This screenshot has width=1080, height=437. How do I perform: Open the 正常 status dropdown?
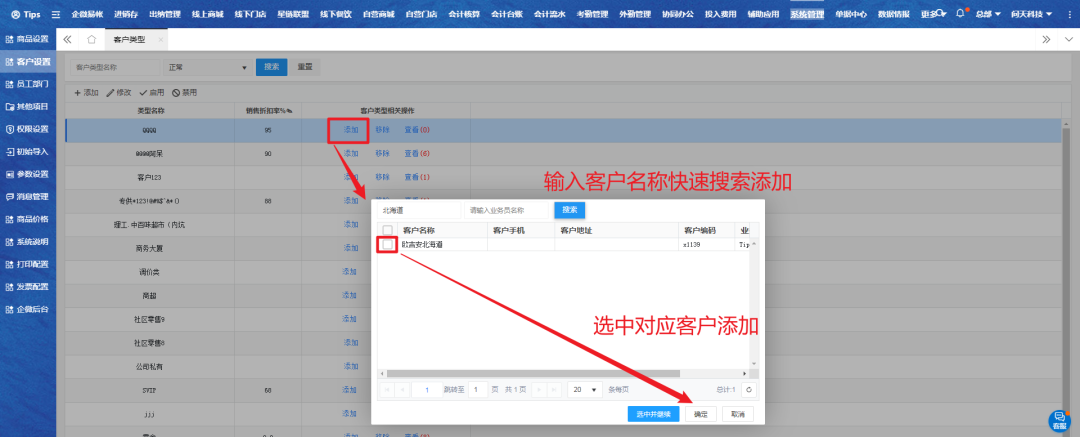pyautogui.click(x=208, y=67)
